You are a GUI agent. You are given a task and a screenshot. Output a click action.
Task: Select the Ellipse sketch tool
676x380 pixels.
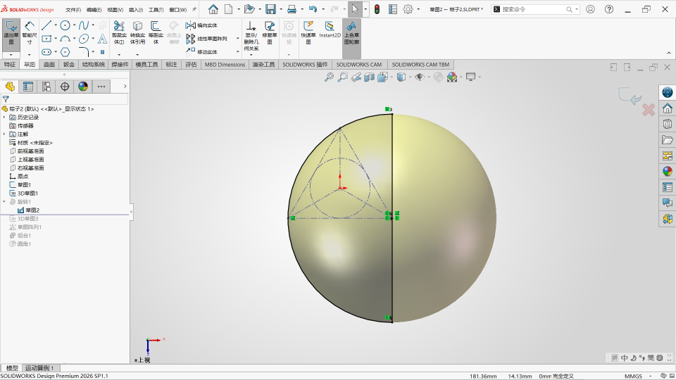[84, 39]
